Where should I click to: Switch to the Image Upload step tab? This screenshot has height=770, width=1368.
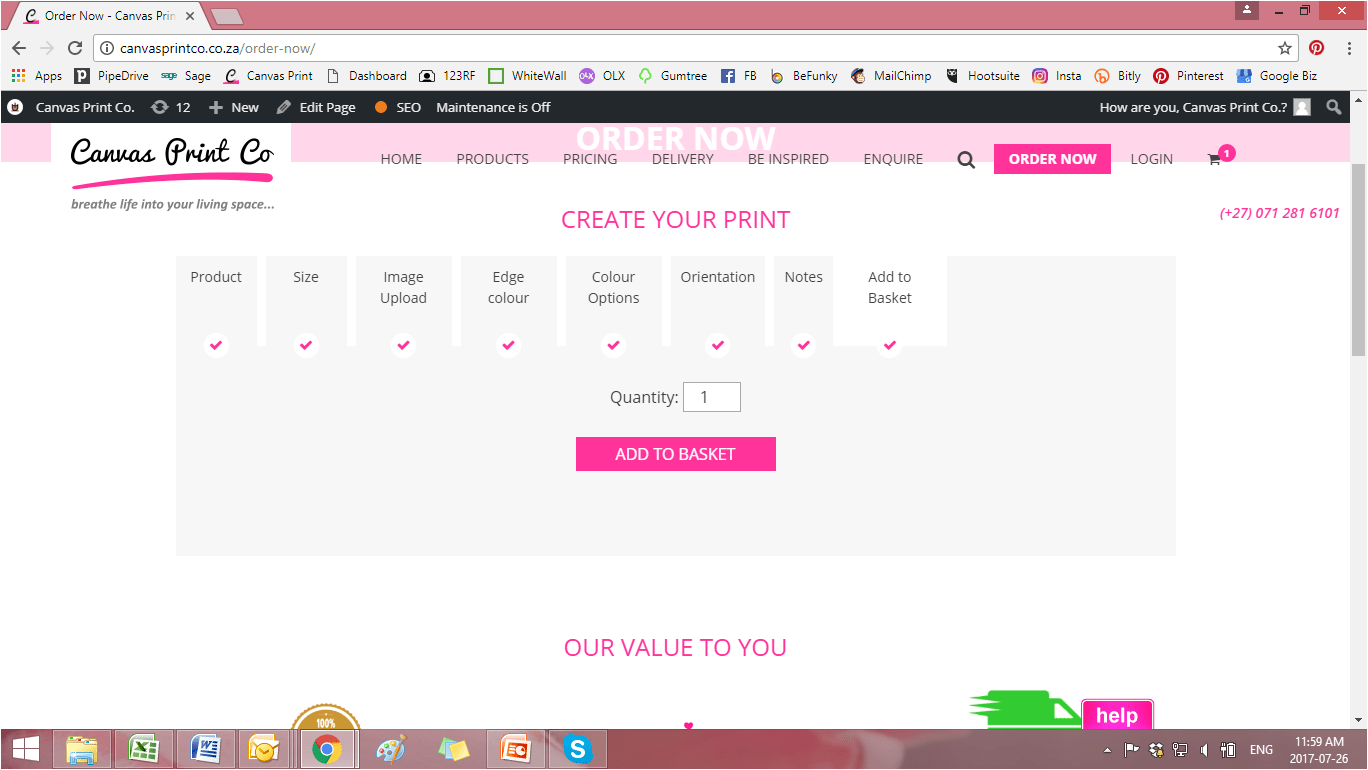pos(404,301)
